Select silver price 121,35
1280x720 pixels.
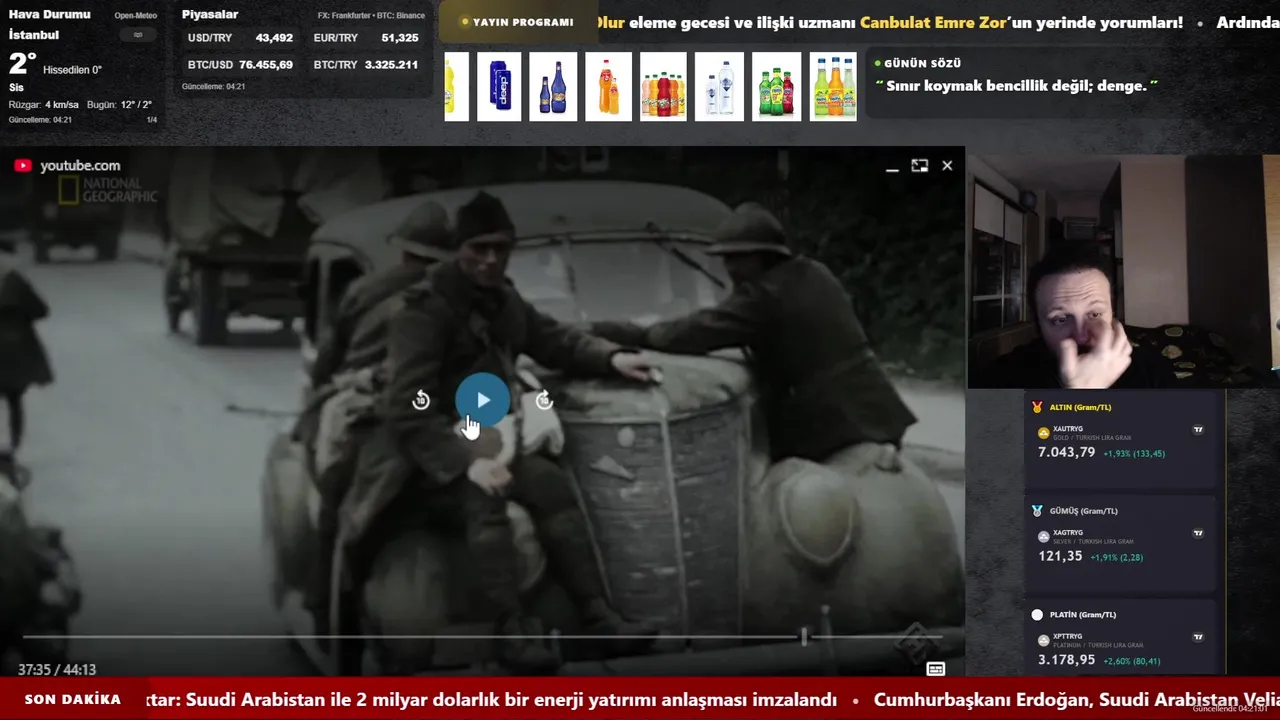(1060, 556)
